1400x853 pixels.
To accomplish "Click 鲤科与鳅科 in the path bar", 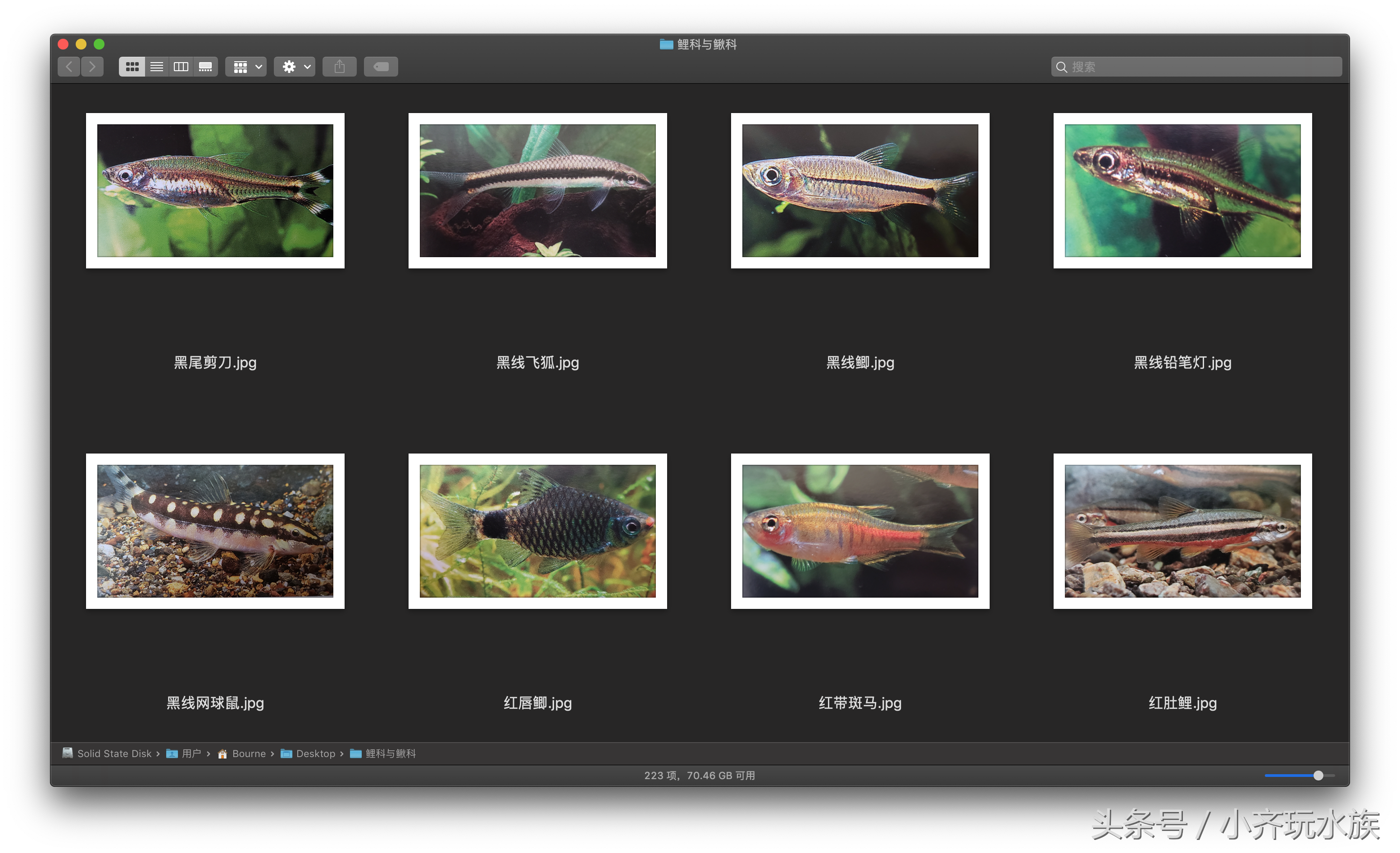I will [x=383, y=753].
